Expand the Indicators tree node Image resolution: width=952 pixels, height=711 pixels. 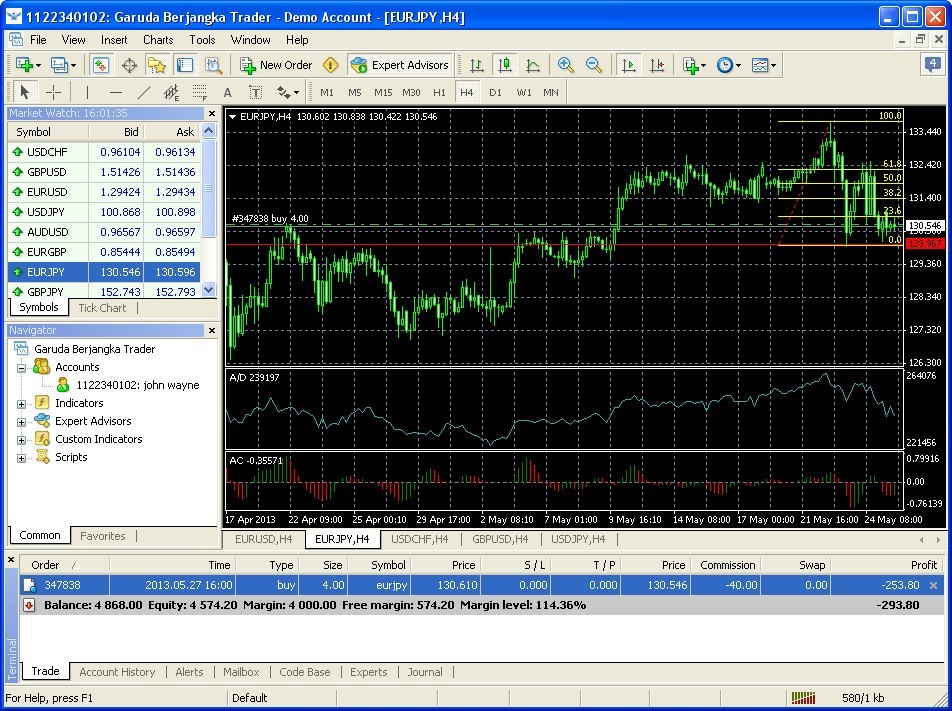[x=21, y=403]
